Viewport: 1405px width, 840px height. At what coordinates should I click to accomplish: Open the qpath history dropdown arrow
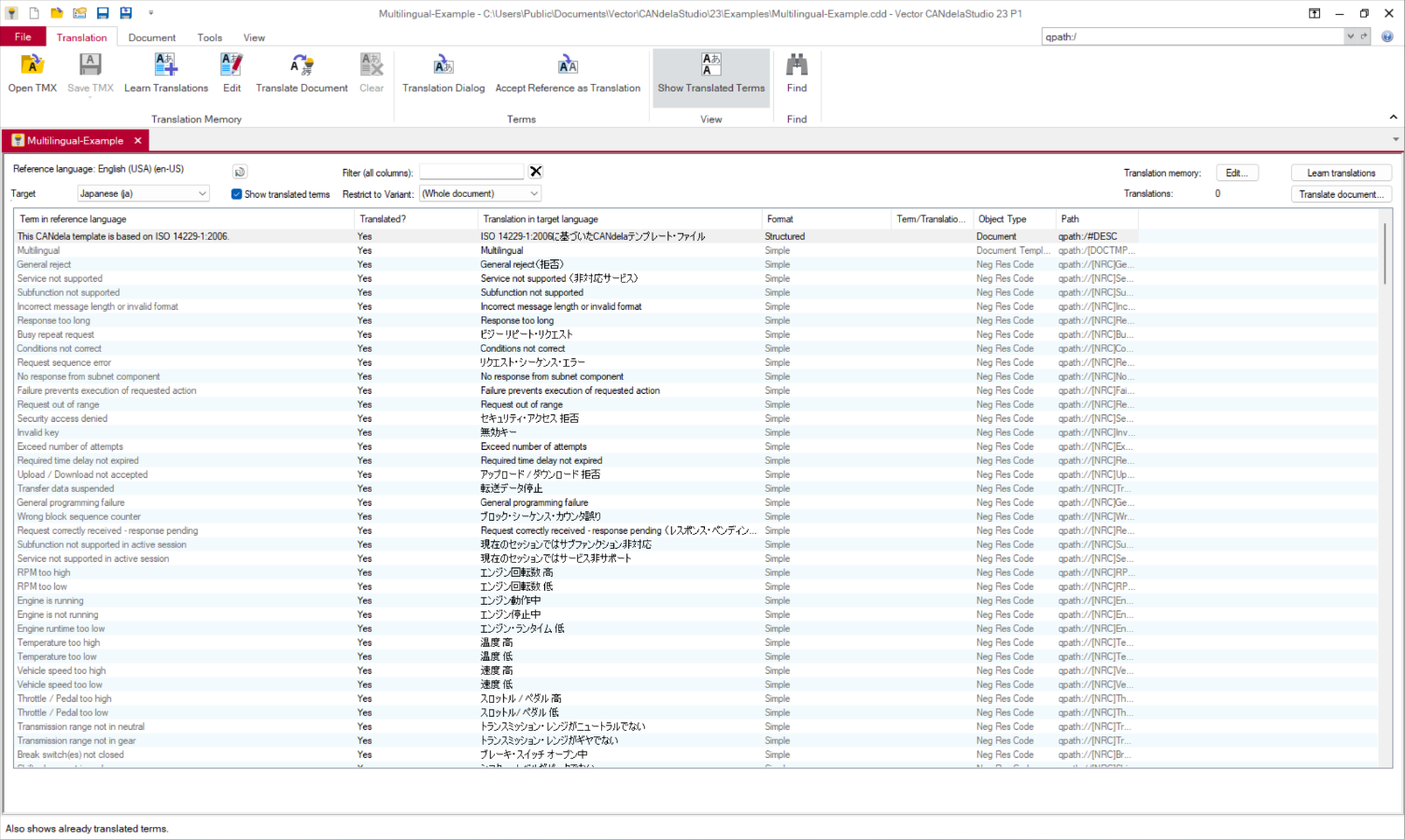(x=1350, y=36)
